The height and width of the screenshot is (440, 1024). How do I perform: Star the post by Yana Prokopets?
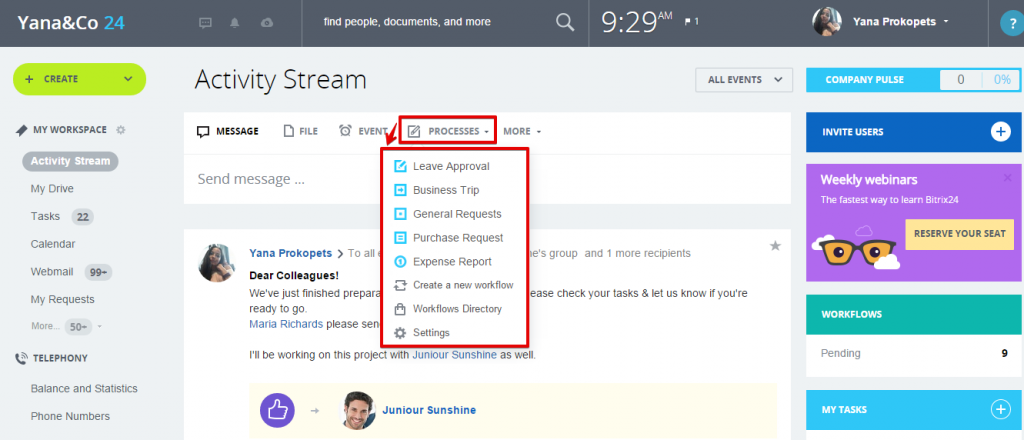(x=775, y=246)
